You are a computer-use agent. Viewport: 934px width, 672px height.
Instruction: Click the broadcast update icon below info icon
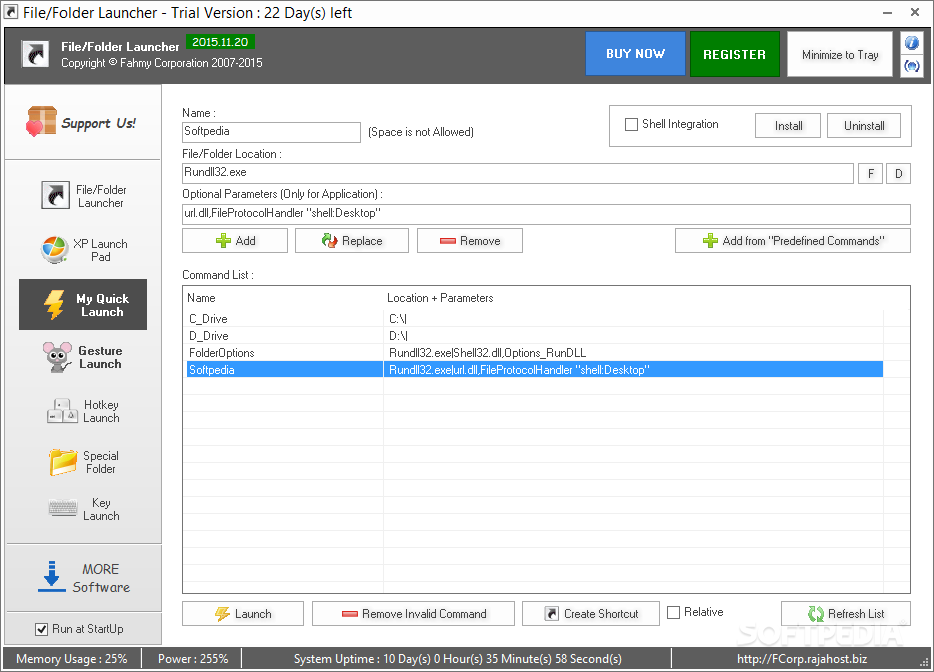pyautogui.click(x=911, y=66)
